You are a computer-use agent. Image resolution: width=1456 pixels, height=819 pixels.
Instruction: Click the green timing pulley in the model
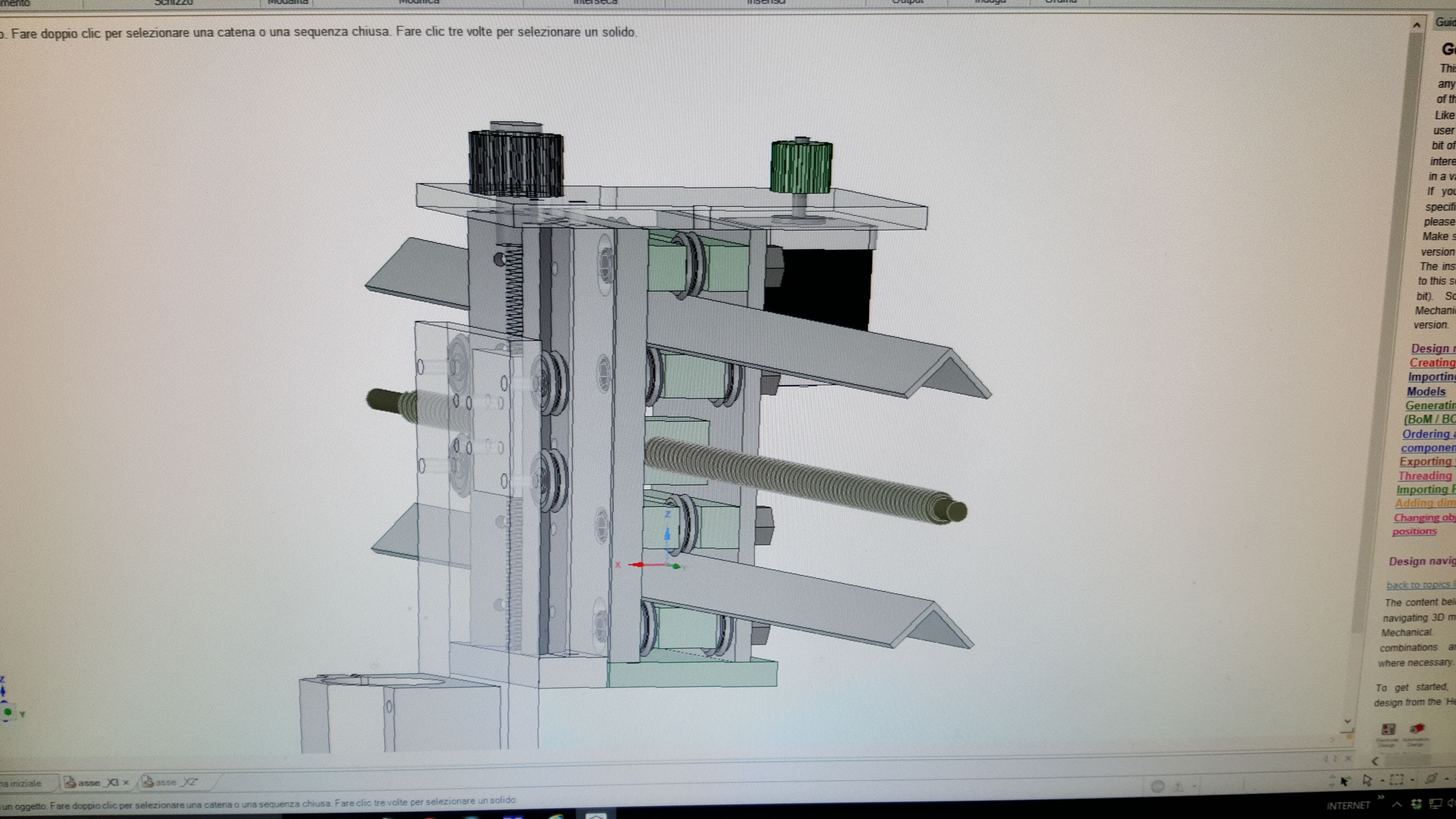tap(801, 167)
